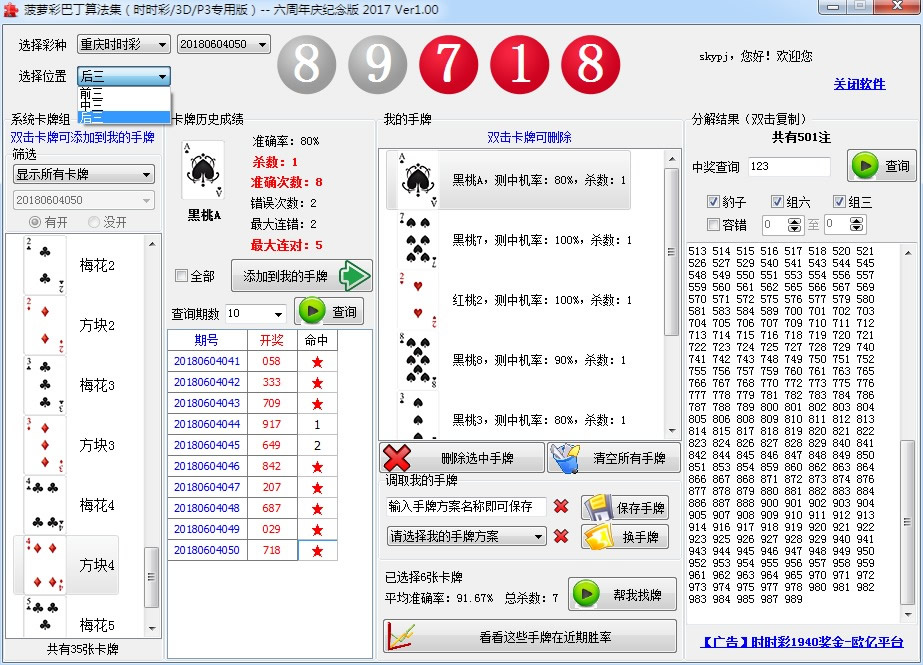This screenshot has height=665, width=923.
Task: Click the 换手牌 folder icon button
Action: (598, 537)
